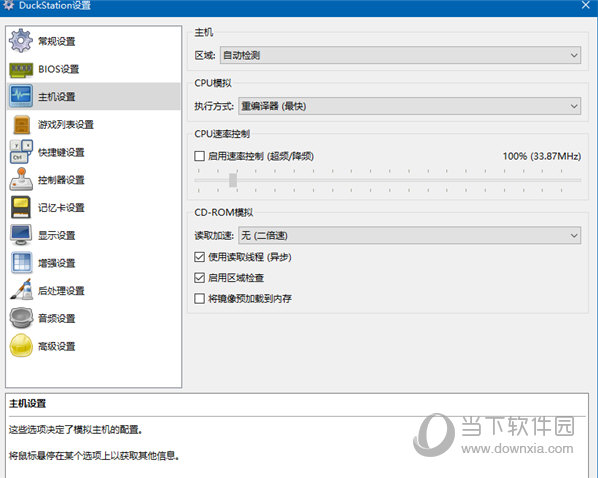Click the memory card icon for 记忆卡设置

pyautogui.click(x=21, y=207)
